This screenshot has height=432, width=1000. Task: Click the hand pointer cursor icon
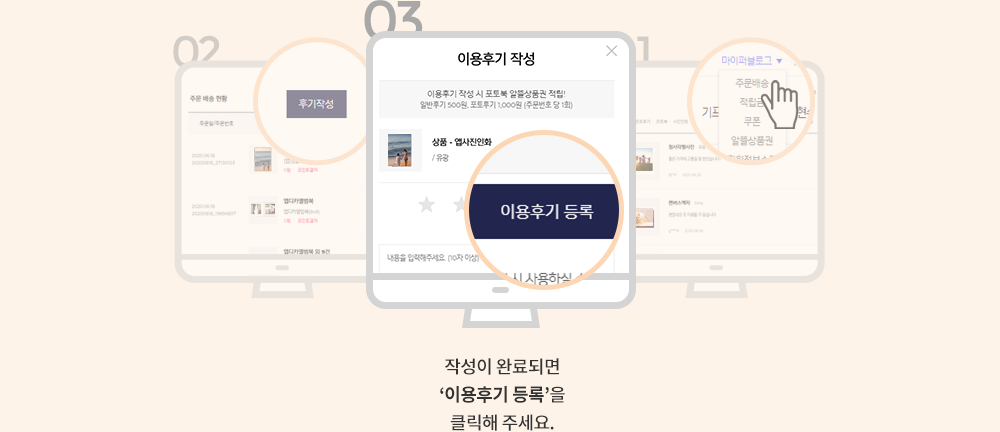[x=779, y=104]
